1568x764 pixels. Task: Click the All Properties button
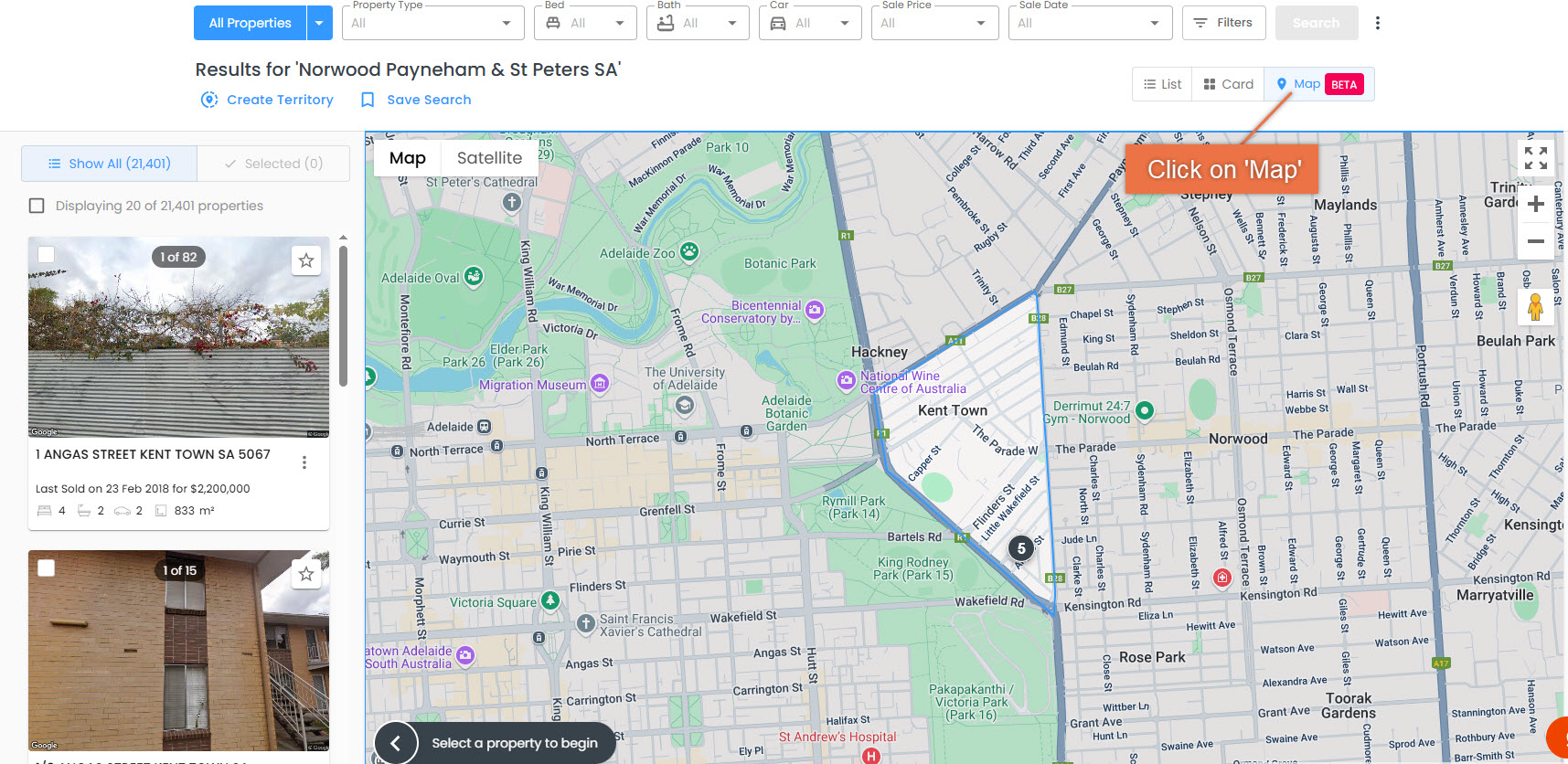250,23
